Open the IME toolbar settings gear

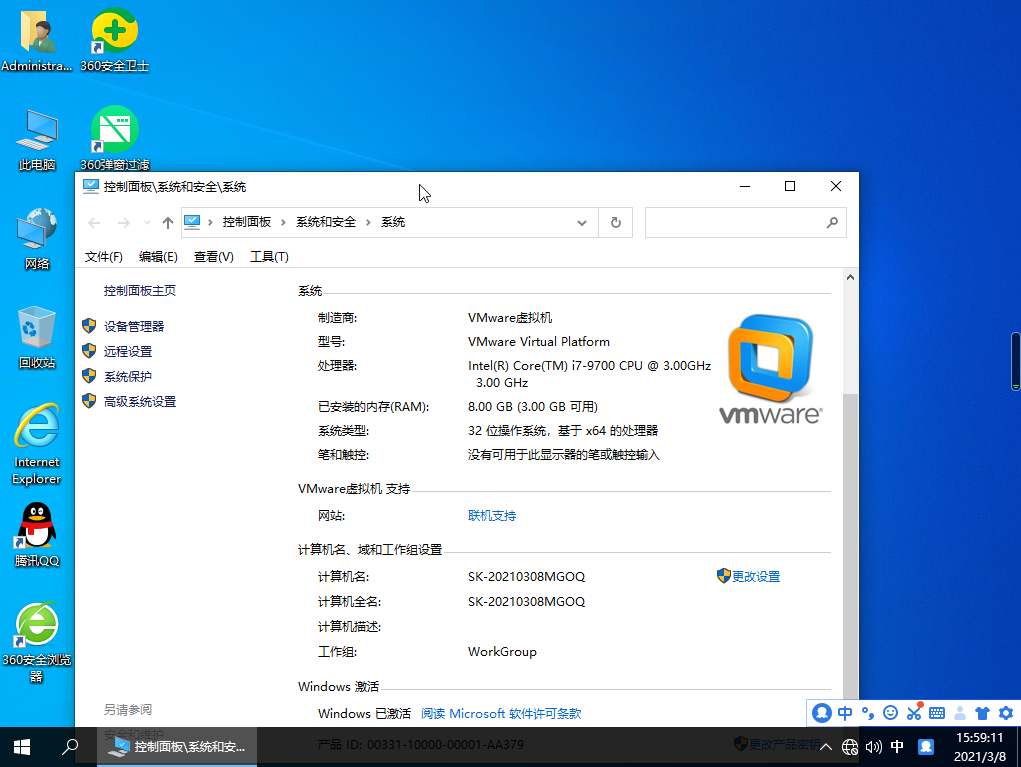pos(1006,713)
